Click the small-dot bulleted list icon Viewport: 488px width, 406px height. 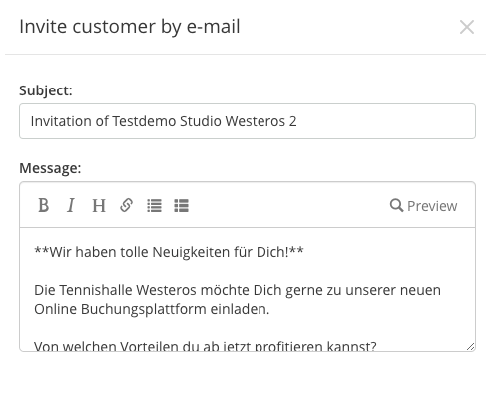pyautogui.click(x=154, y=205)
